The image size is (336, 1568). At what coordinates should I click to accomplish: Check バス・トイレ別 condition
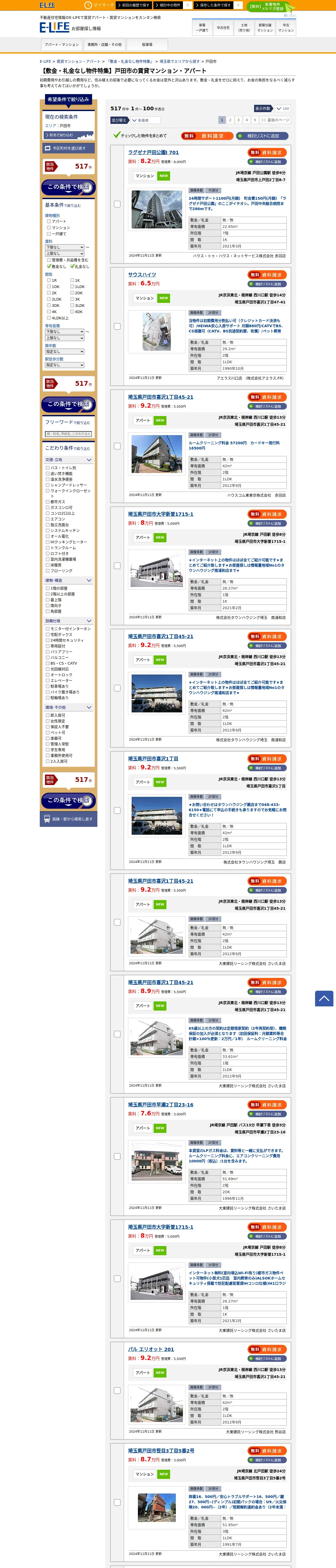(48, 468)
